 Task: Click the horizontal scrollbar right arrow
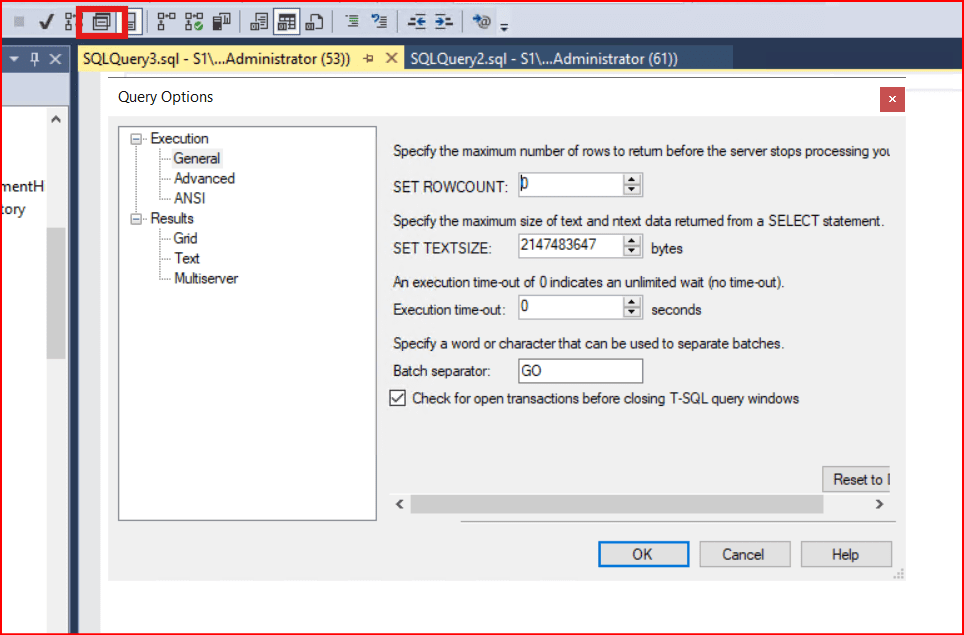tap(879, 505)
